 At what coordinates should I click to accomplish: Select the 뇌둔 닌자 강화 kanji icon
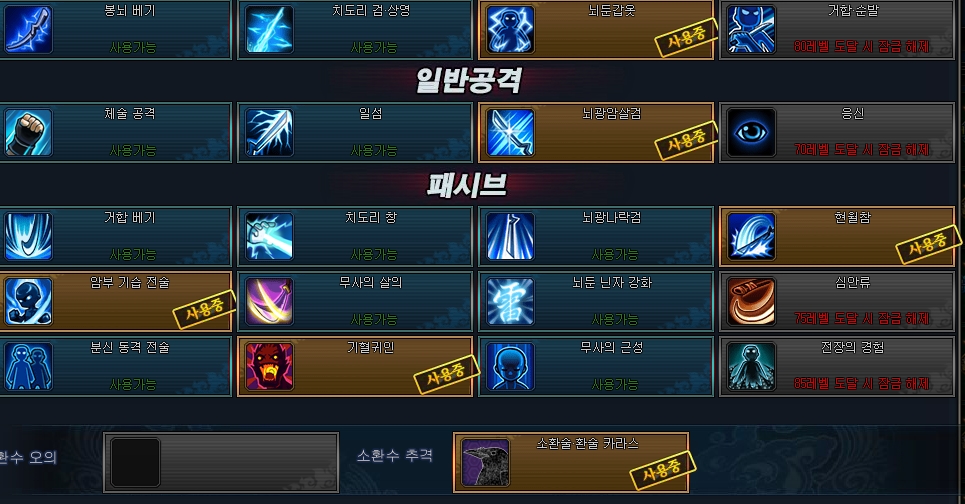[510, 302]
